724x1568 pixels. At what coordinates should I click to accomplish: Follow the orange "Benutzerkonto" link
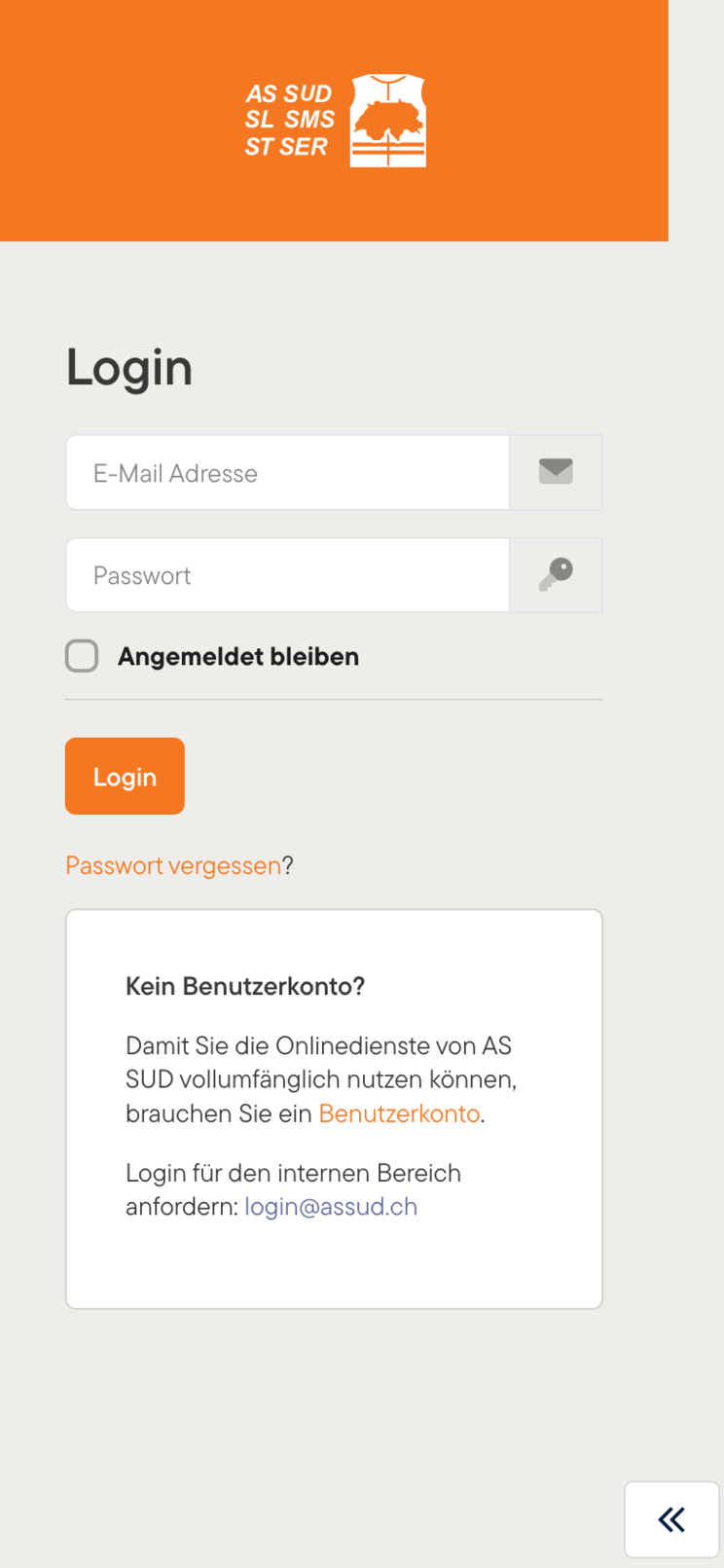pos(399,1113)
